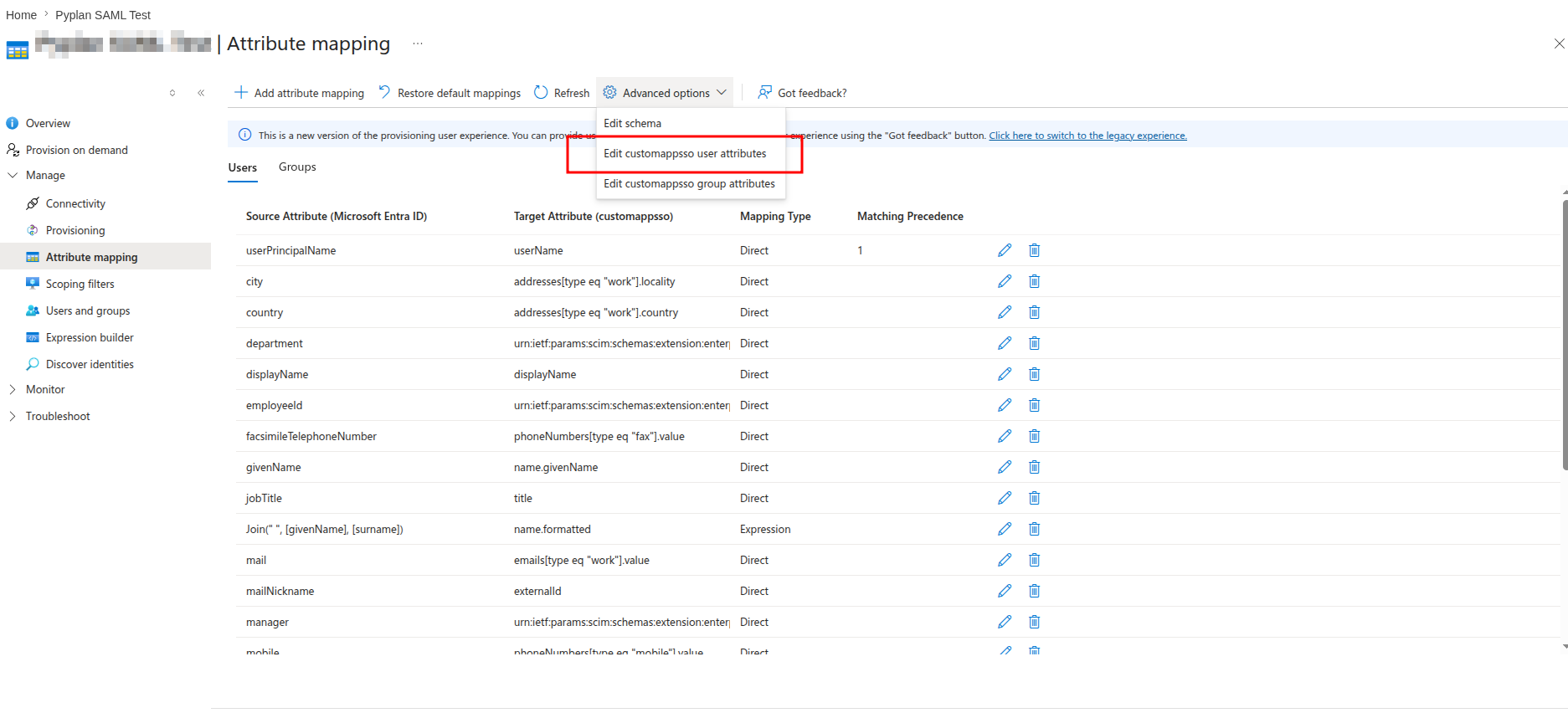Edit the manager attribute mapping
Image resolution: width=1568 pixels, height=718 pixels.
[1005, 622]
